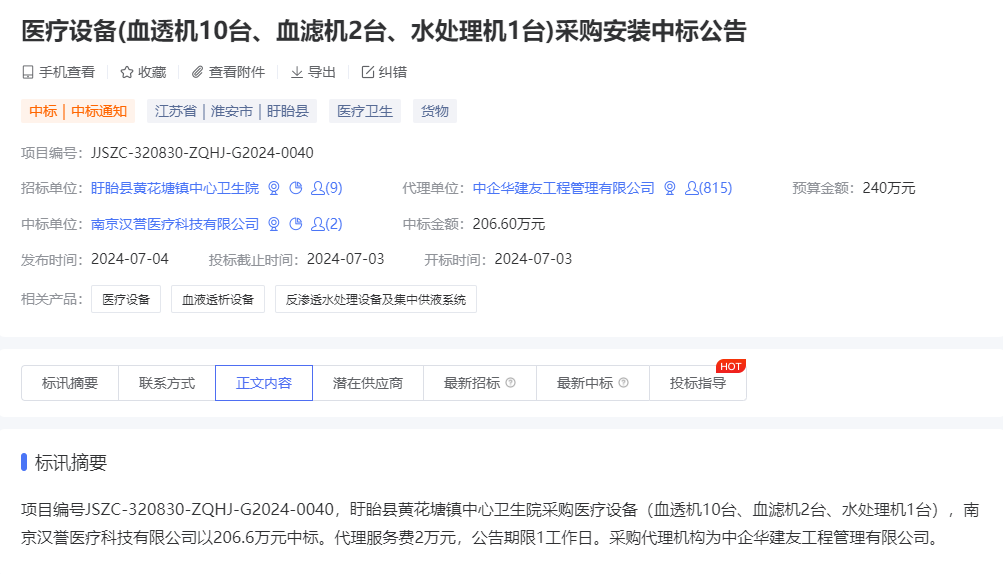Open contacts (9) icon for 盱眙县黄花塘镇中心卫生院
Image resolution: width=1003 pixels, height=574 pixels.
pyautogui.click(x=326, y=188)
